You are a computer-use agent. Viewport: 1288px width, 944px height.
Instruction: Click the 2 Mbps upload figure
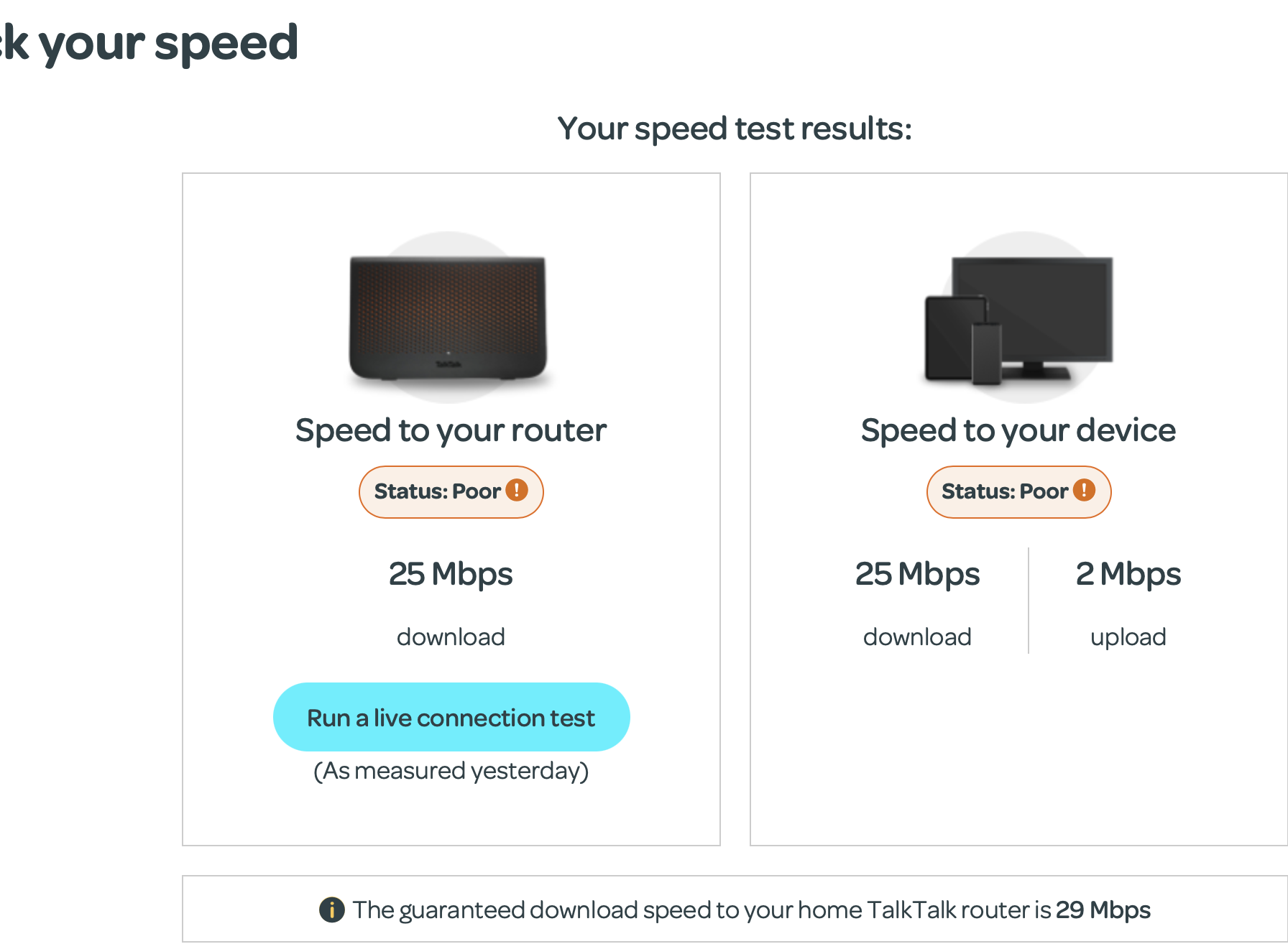[1128, 573]
